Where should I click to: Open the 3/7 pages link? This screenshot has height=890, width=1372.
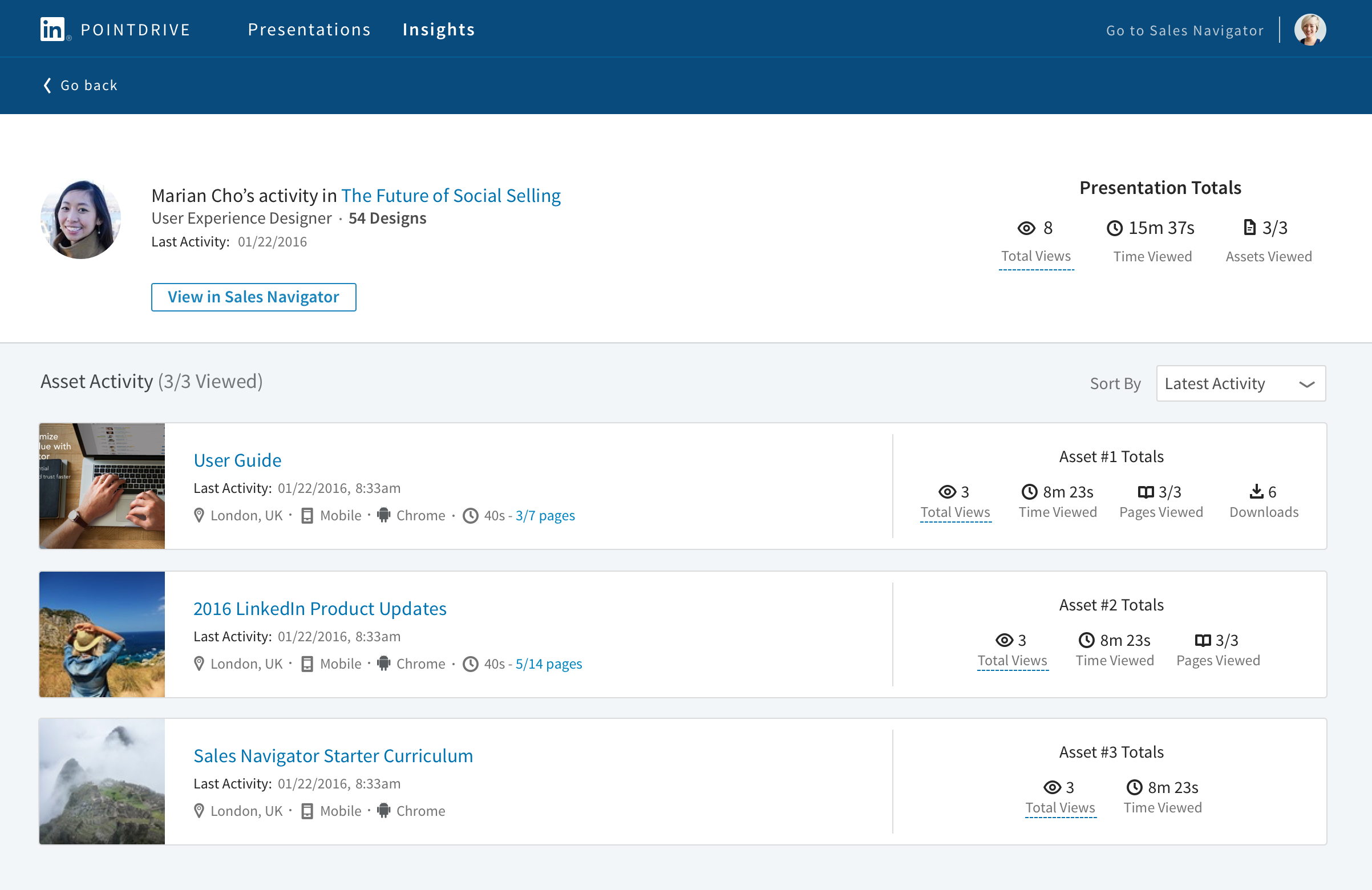point(545,515)
